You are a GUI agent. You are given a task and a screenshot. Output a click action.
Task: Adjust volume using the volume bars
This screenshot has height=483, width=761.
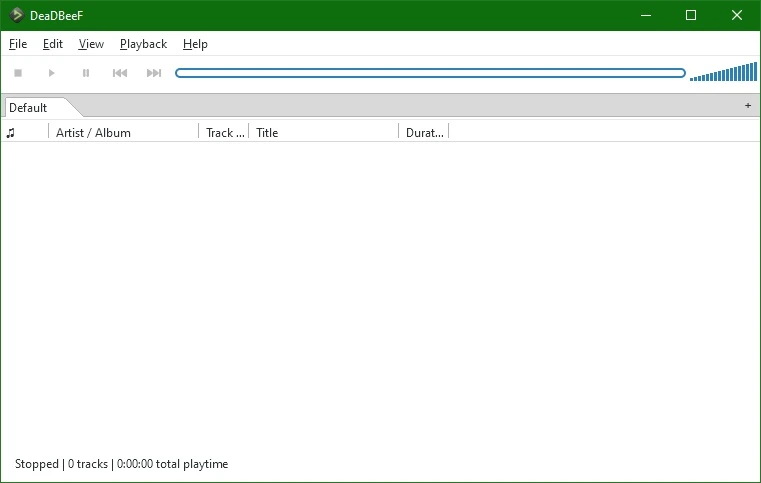[723, 72]
